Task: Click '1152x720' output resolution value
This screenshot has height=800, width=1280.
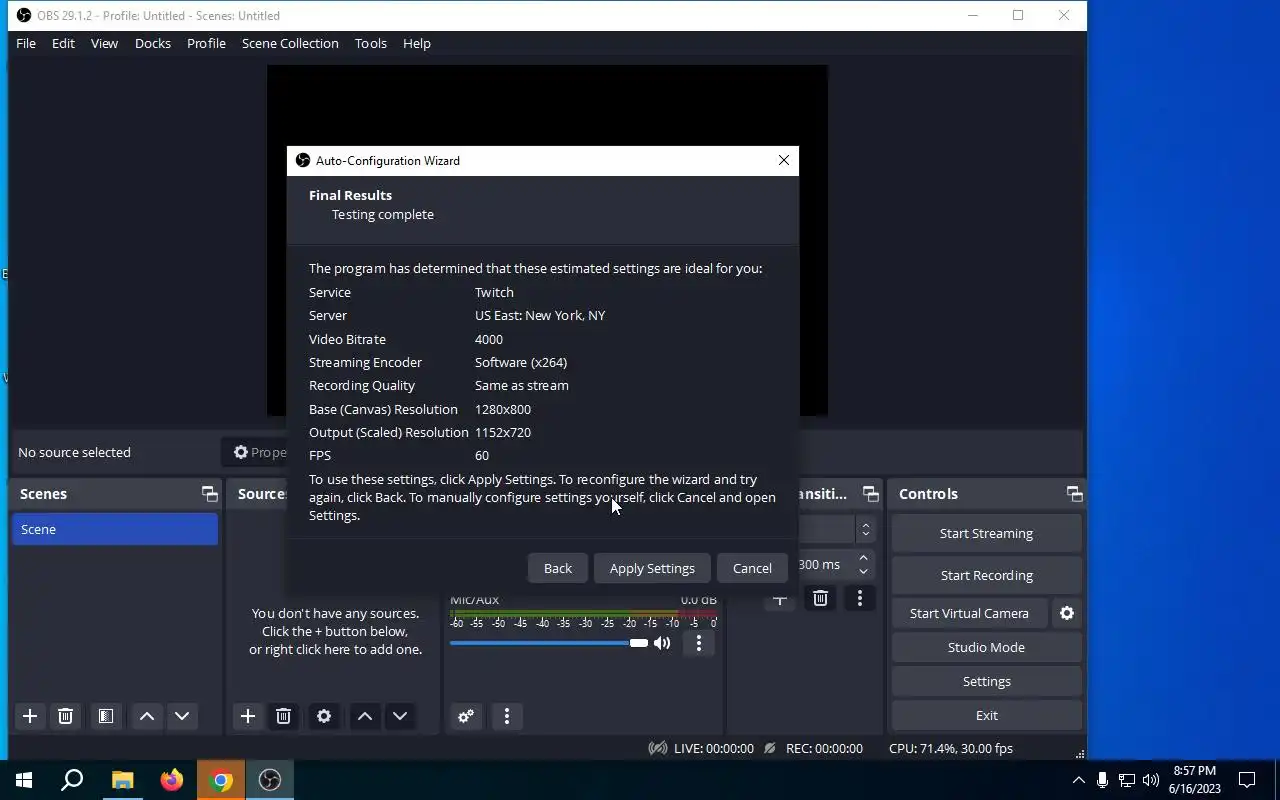Action: (x=503, y=432)
